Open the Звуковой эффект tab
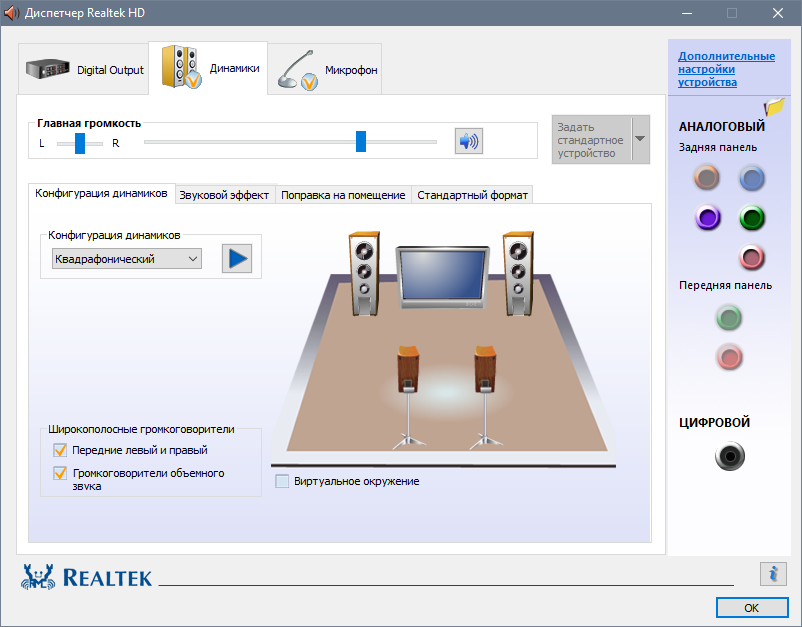 point(224,195)
